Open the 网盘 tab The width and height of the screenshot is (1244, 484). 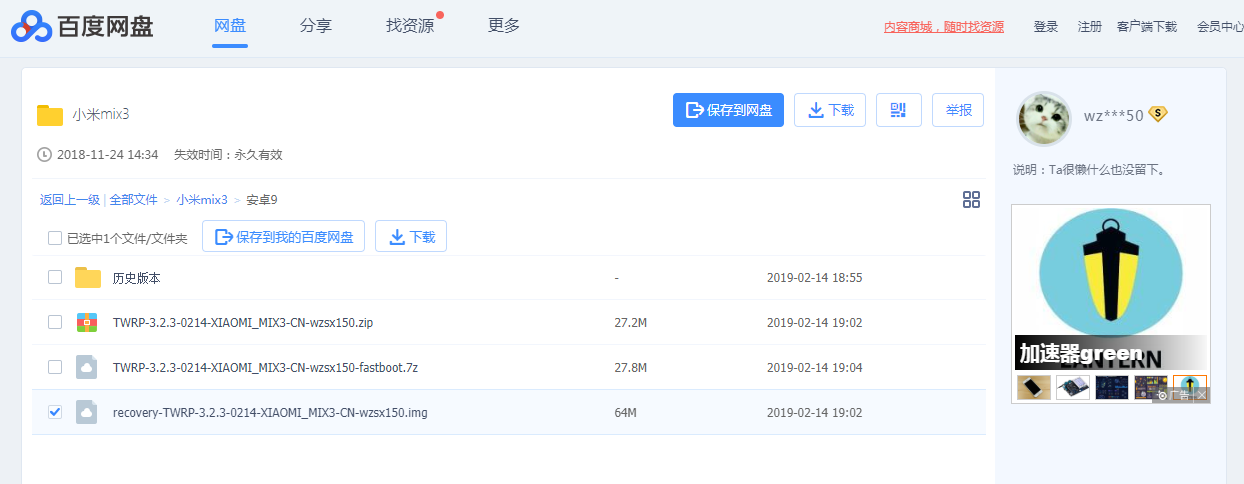click(230, 26)
